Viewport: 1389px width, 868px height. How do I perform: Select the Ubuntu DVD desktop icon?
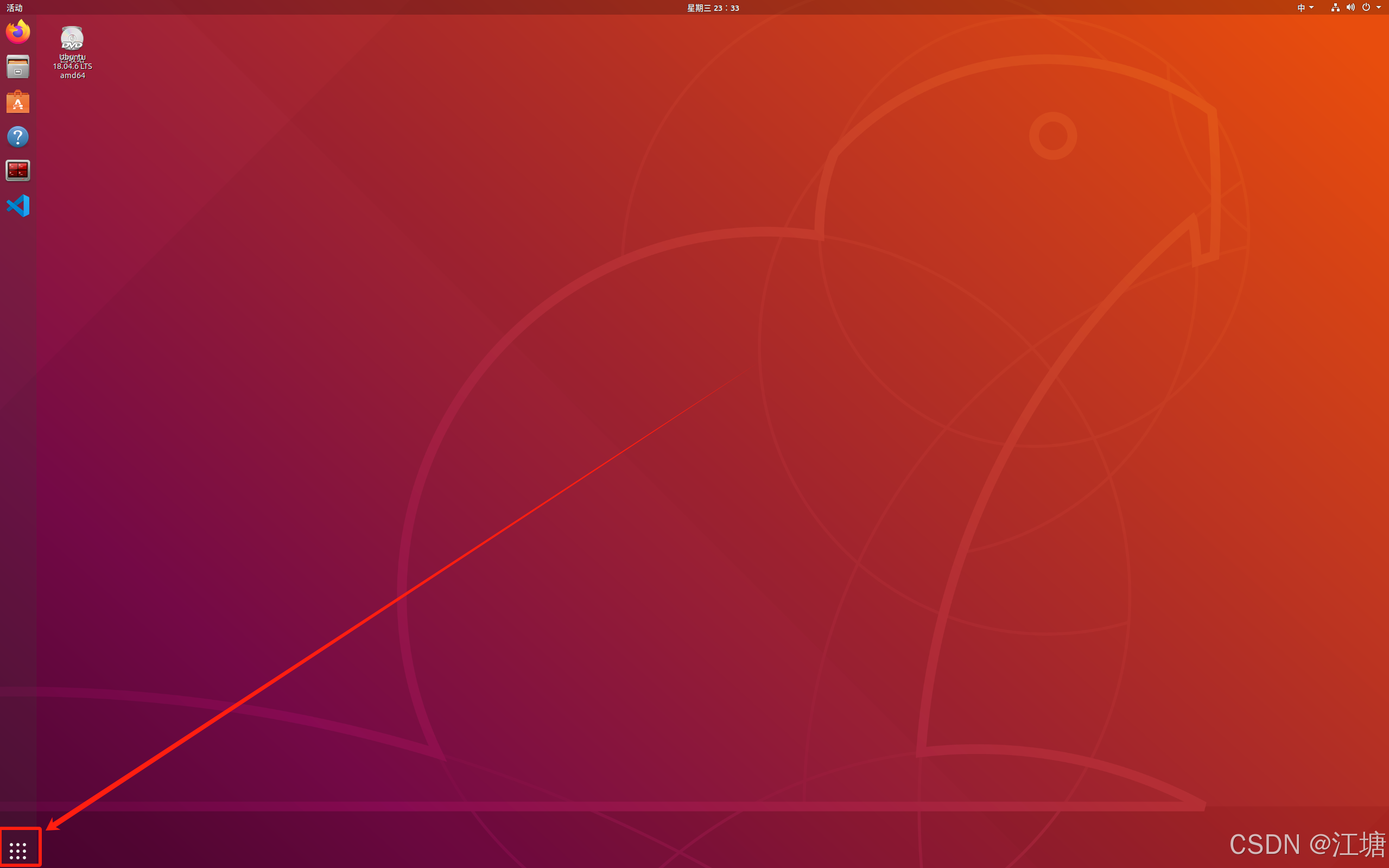[72, 39]
